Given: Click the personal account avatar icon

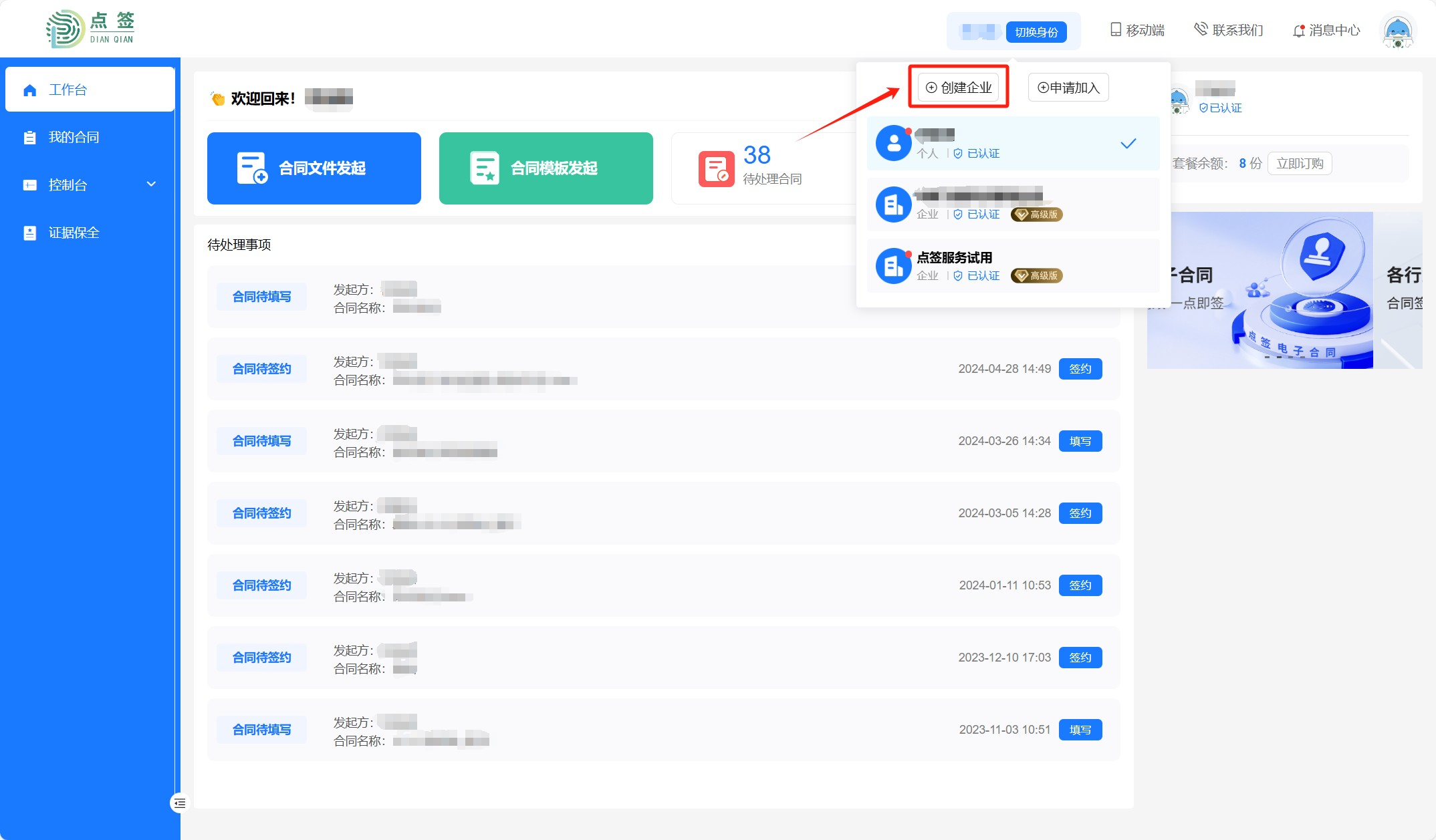Looking at the screenshot, I should coord(893,143).
